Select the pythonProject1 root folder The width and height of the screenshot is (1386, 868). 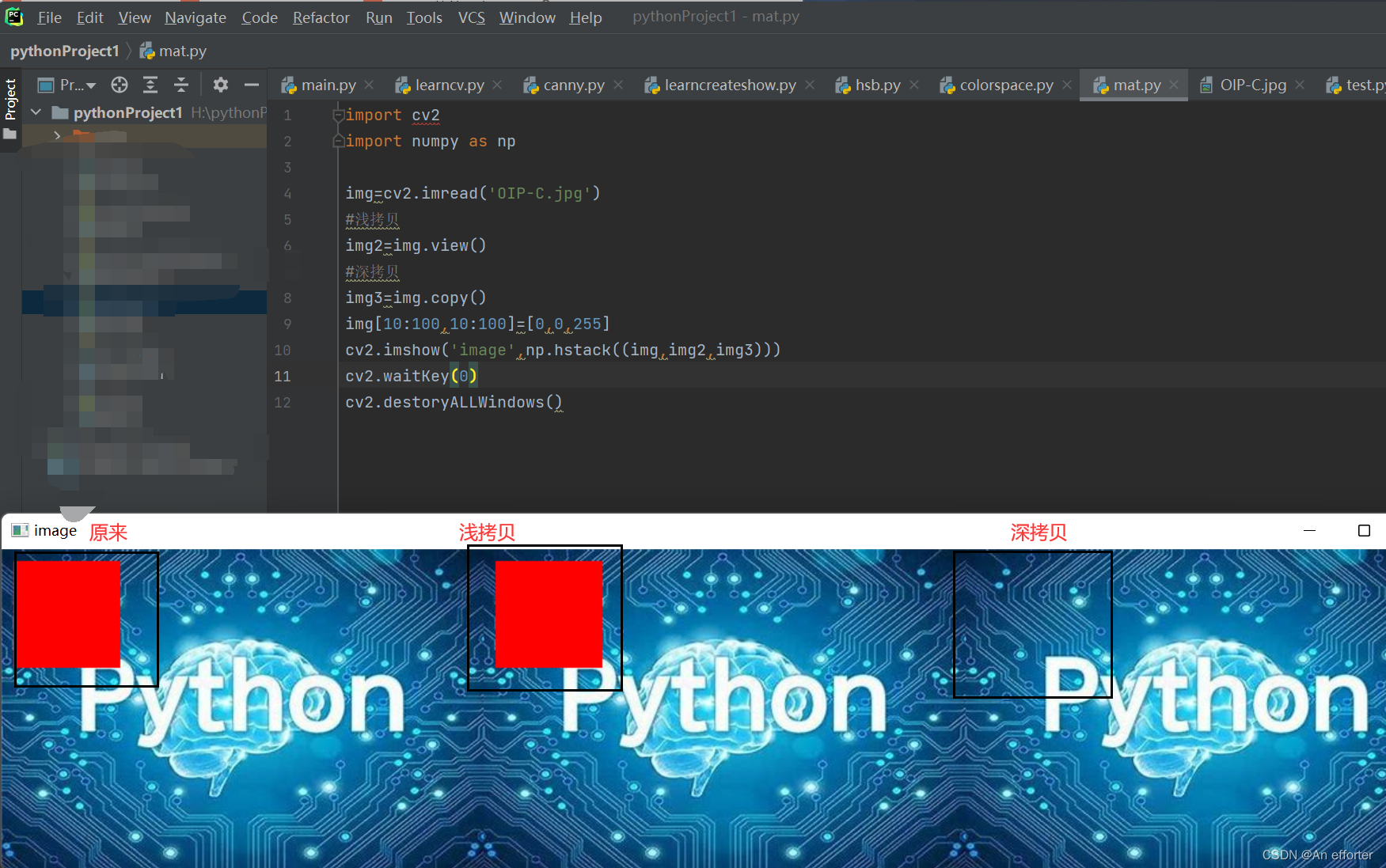click(128, 113)
